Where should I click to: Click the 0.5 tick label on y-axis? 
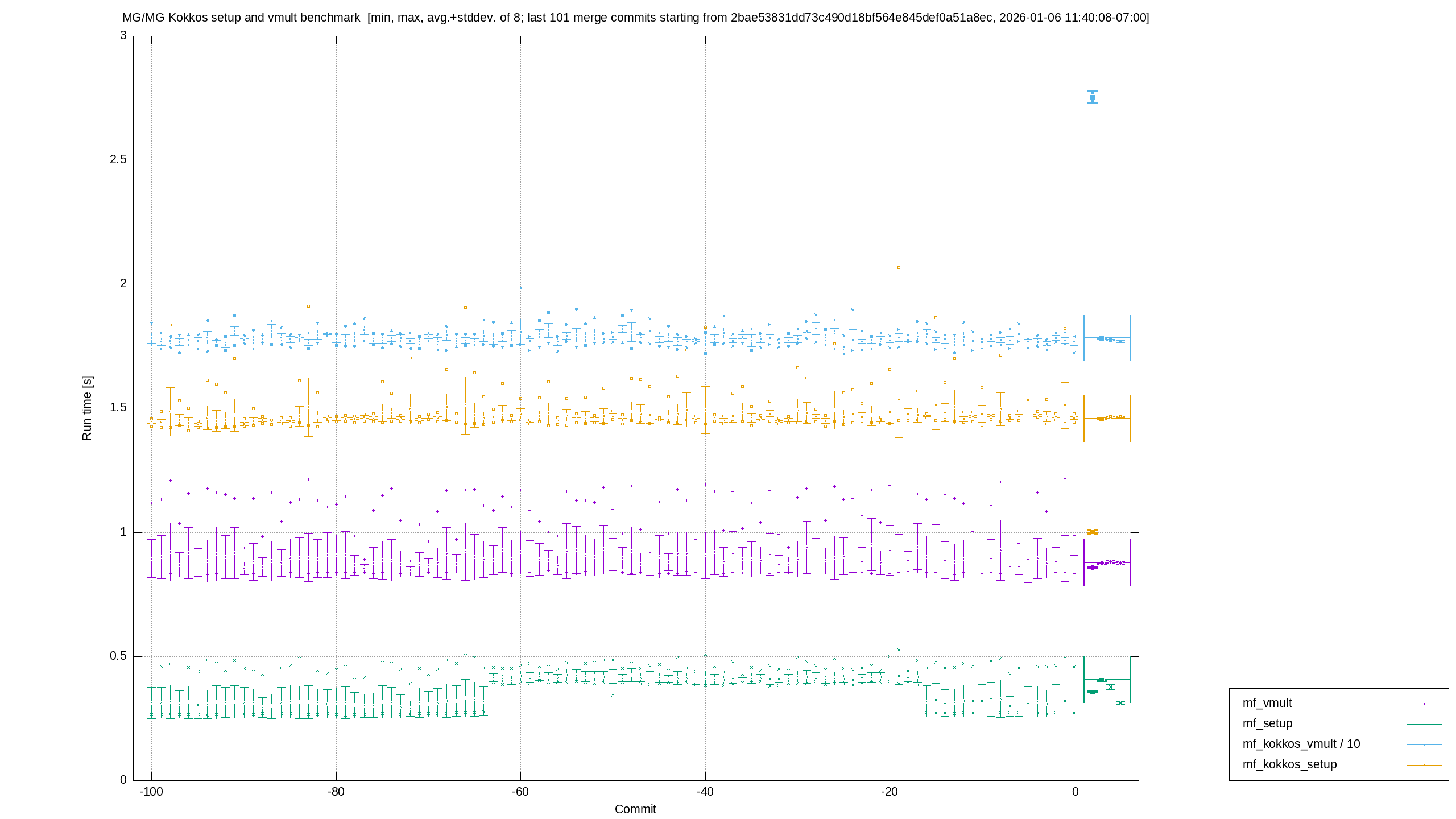(118, 656)
